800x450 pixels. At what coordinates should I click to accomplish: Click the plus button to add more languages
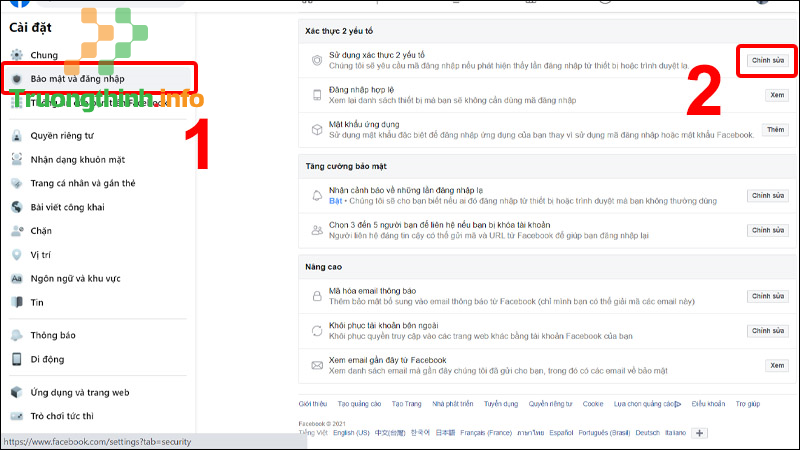(x=699, y=433)
